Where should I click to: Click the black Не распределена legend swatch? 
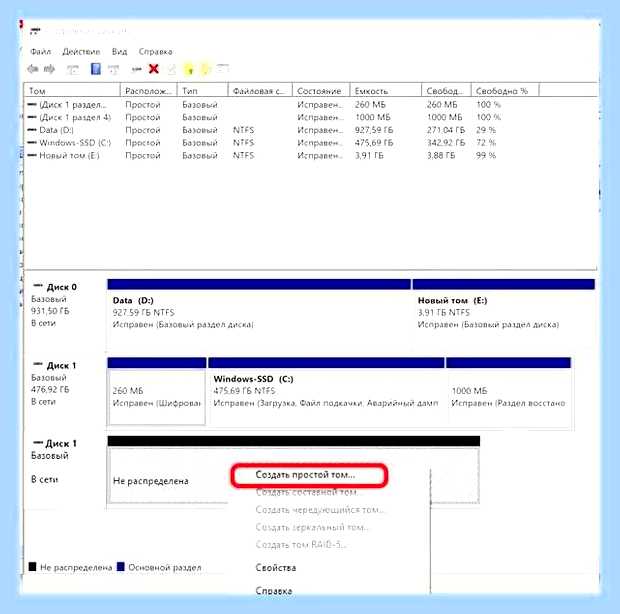pyautogui.click(x=33, y=567)
